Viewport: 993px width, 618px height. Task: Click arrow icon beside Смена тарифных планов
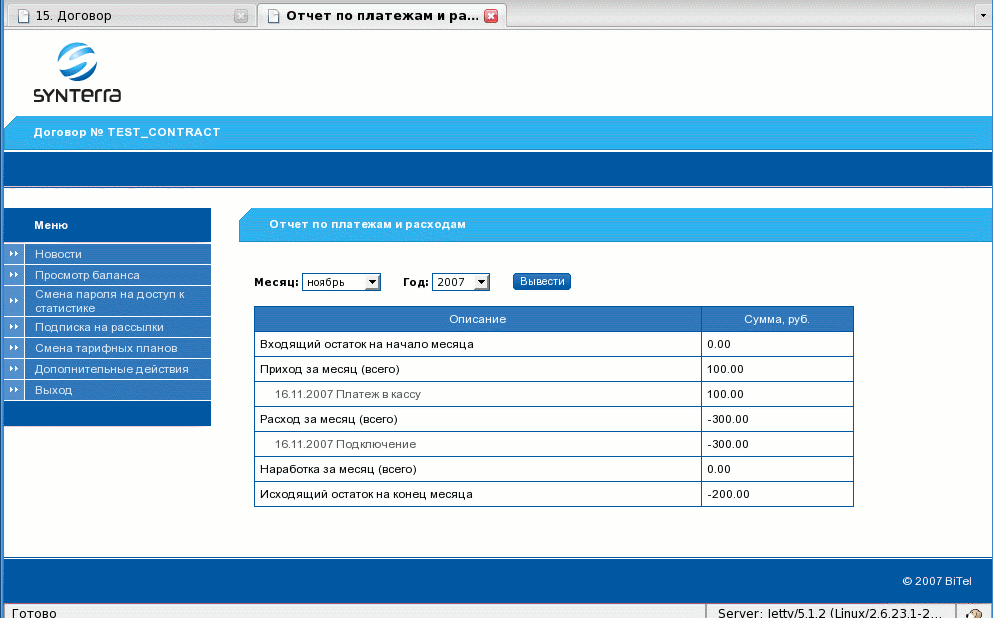point(14,348)
